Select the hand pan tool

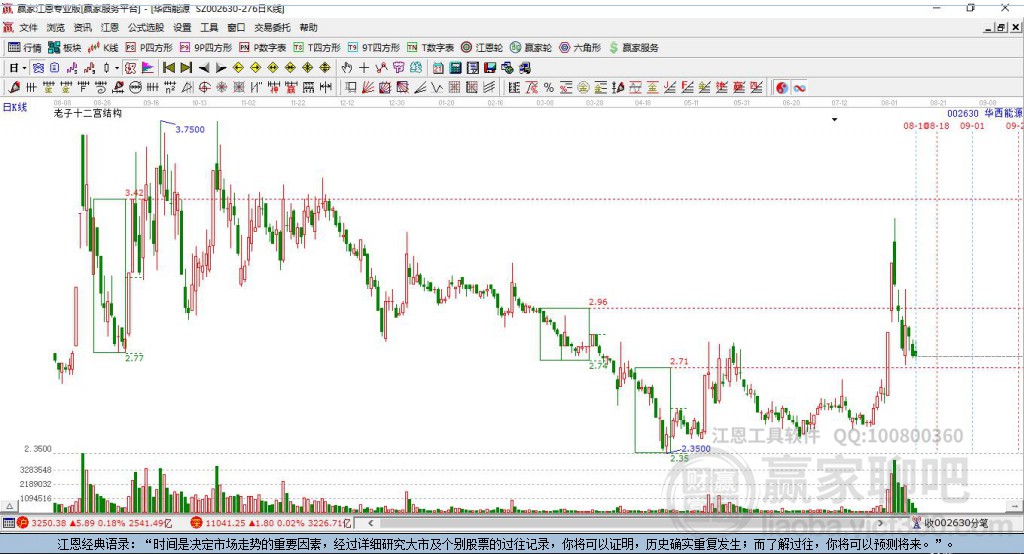[x=347, y=68]
